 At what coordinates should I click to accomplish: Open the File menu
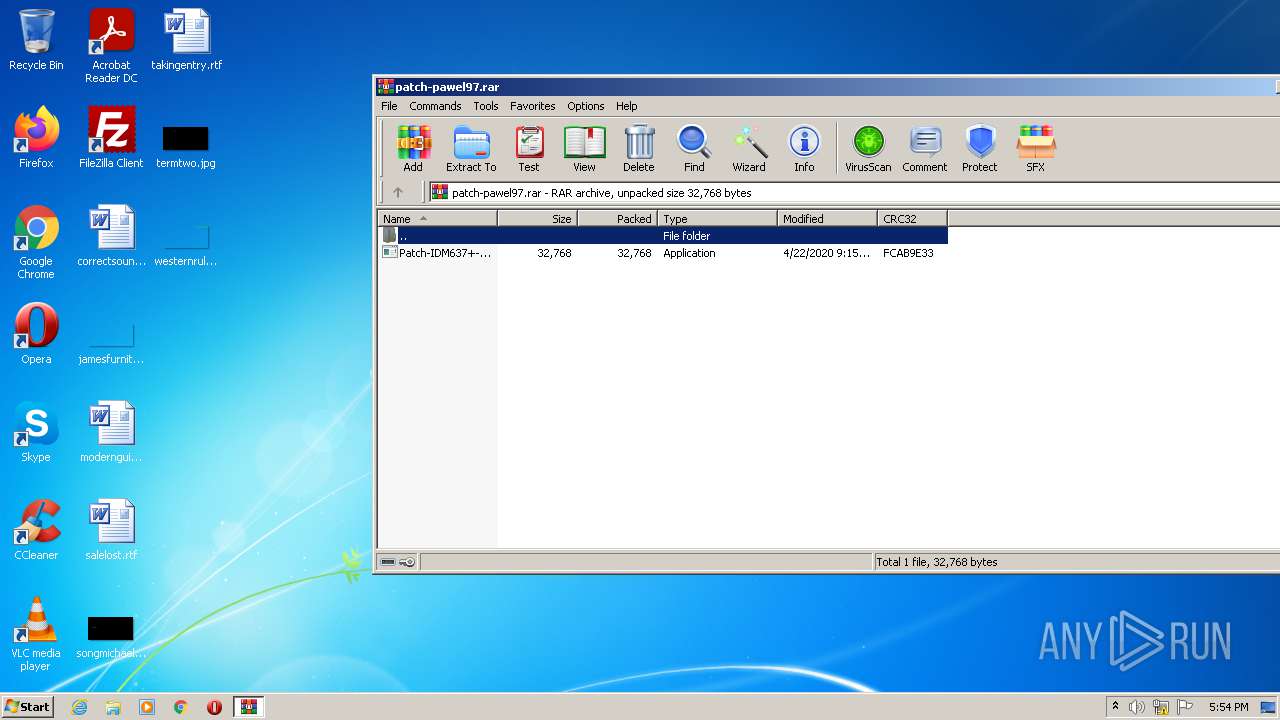pos(389,106)
